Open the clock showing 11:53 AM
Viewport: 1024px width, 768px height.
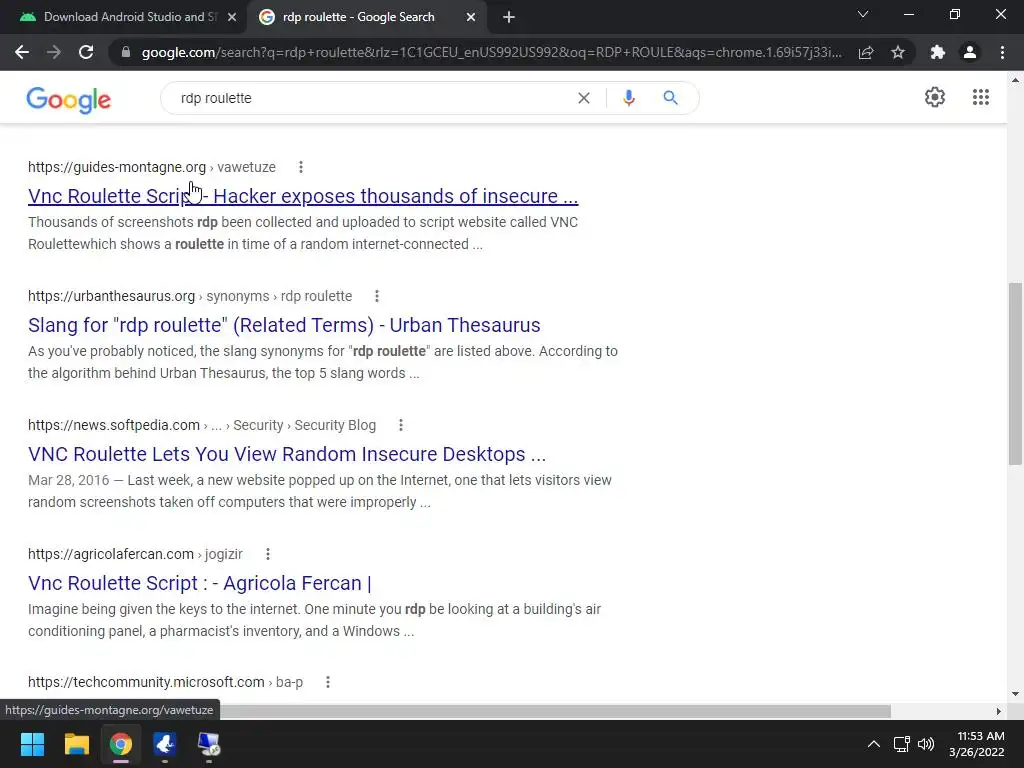(x=977, y=744)
